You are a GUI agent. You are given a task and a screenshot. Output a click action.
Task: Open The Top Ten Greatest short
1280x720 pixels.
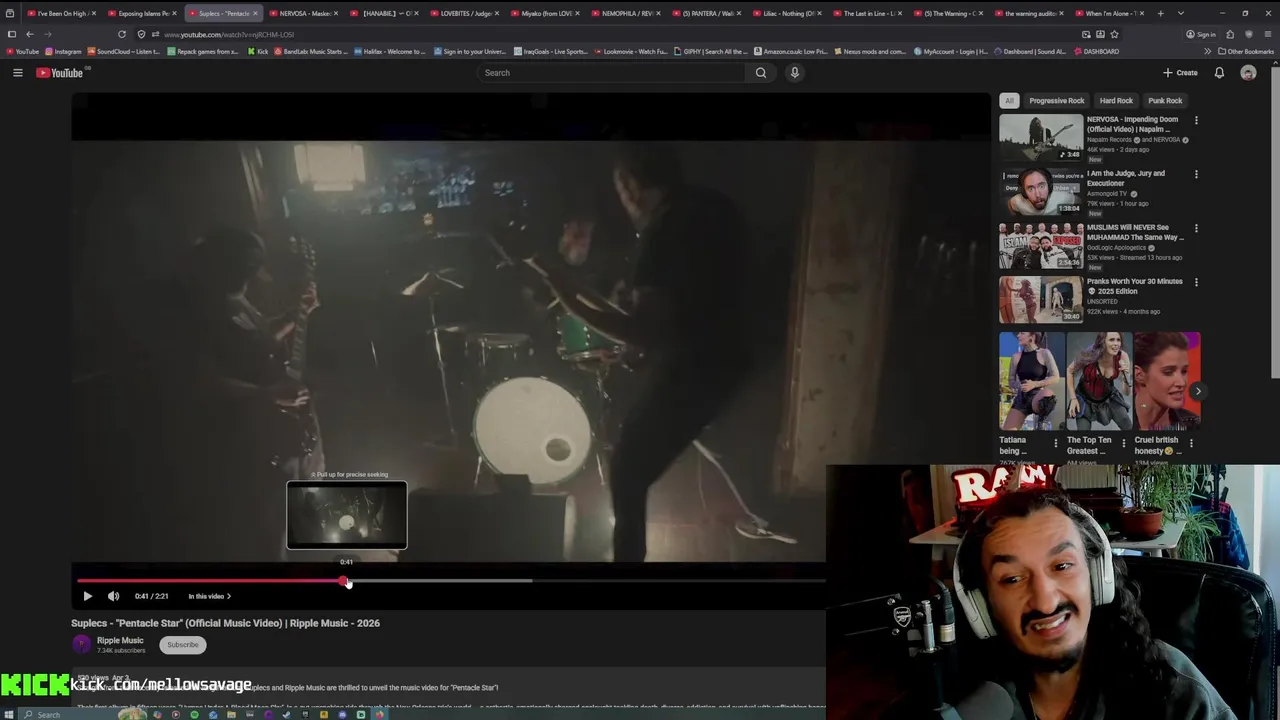[1099, 381]
